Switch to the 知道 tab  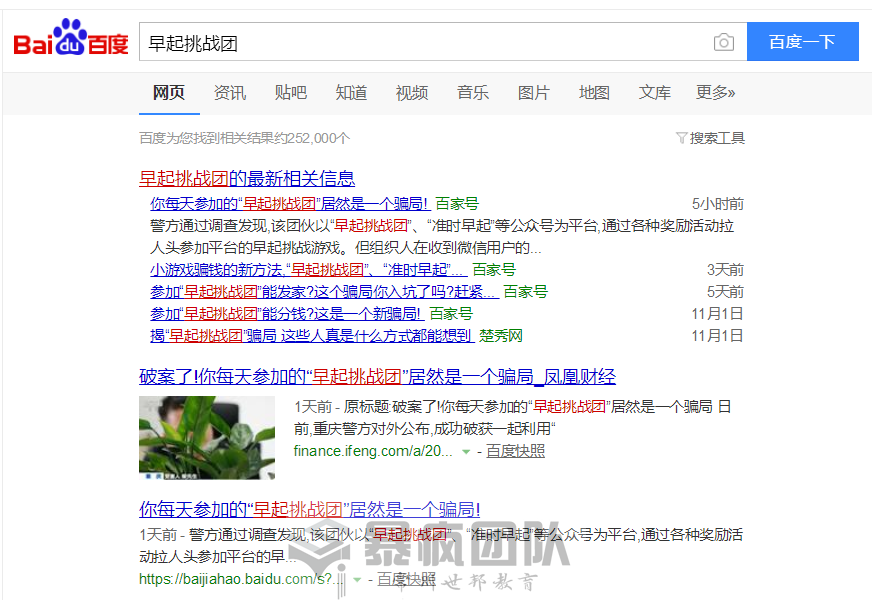coord(351,93)
